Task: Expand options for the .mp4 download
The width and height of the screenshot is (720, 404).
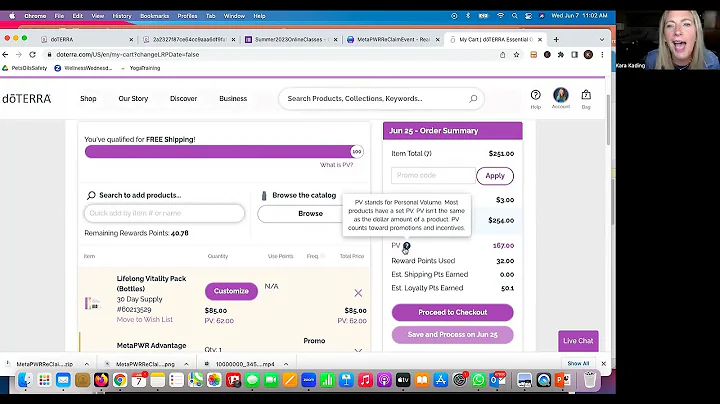Action: coord(286,364)
